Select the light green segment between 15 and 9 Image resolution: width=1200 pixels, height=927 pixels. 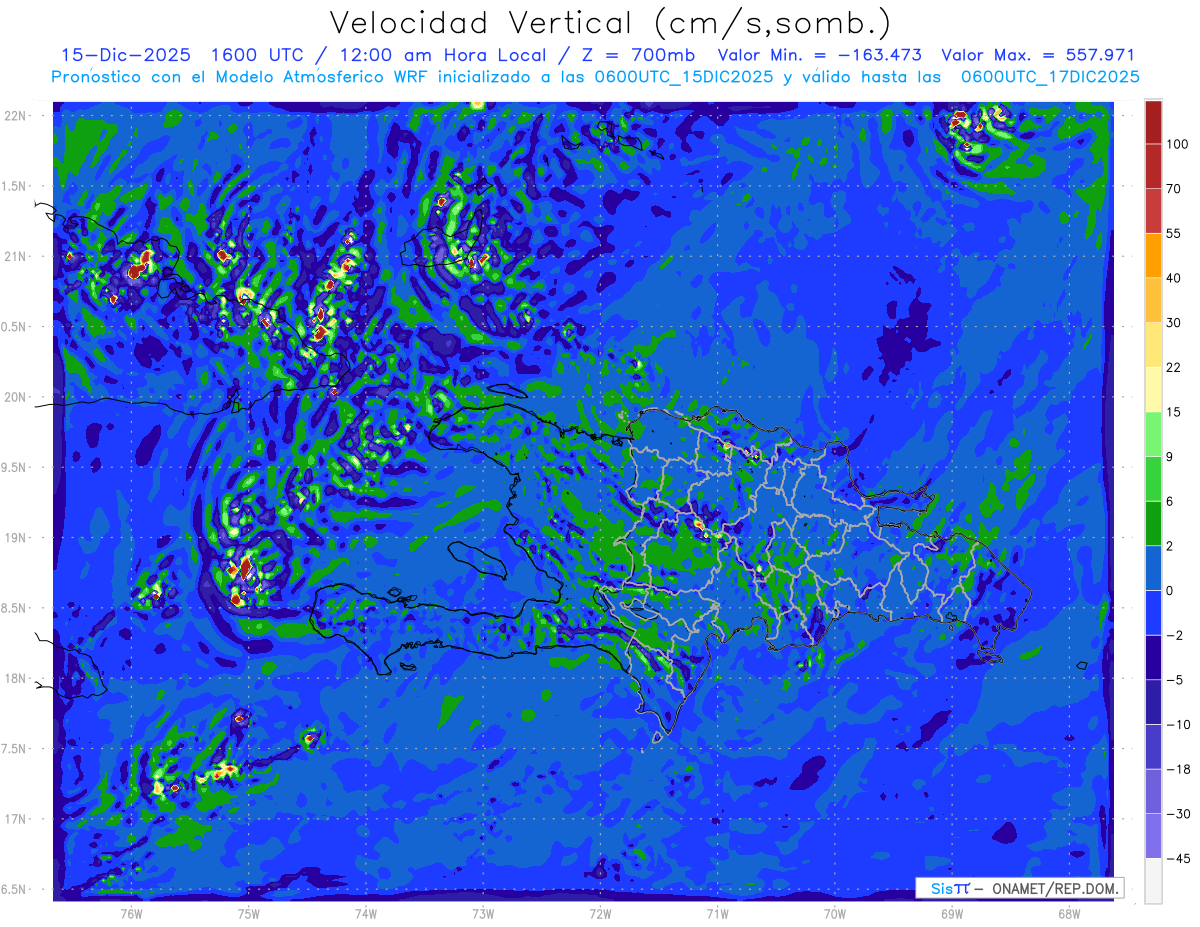click(1153, 434)
